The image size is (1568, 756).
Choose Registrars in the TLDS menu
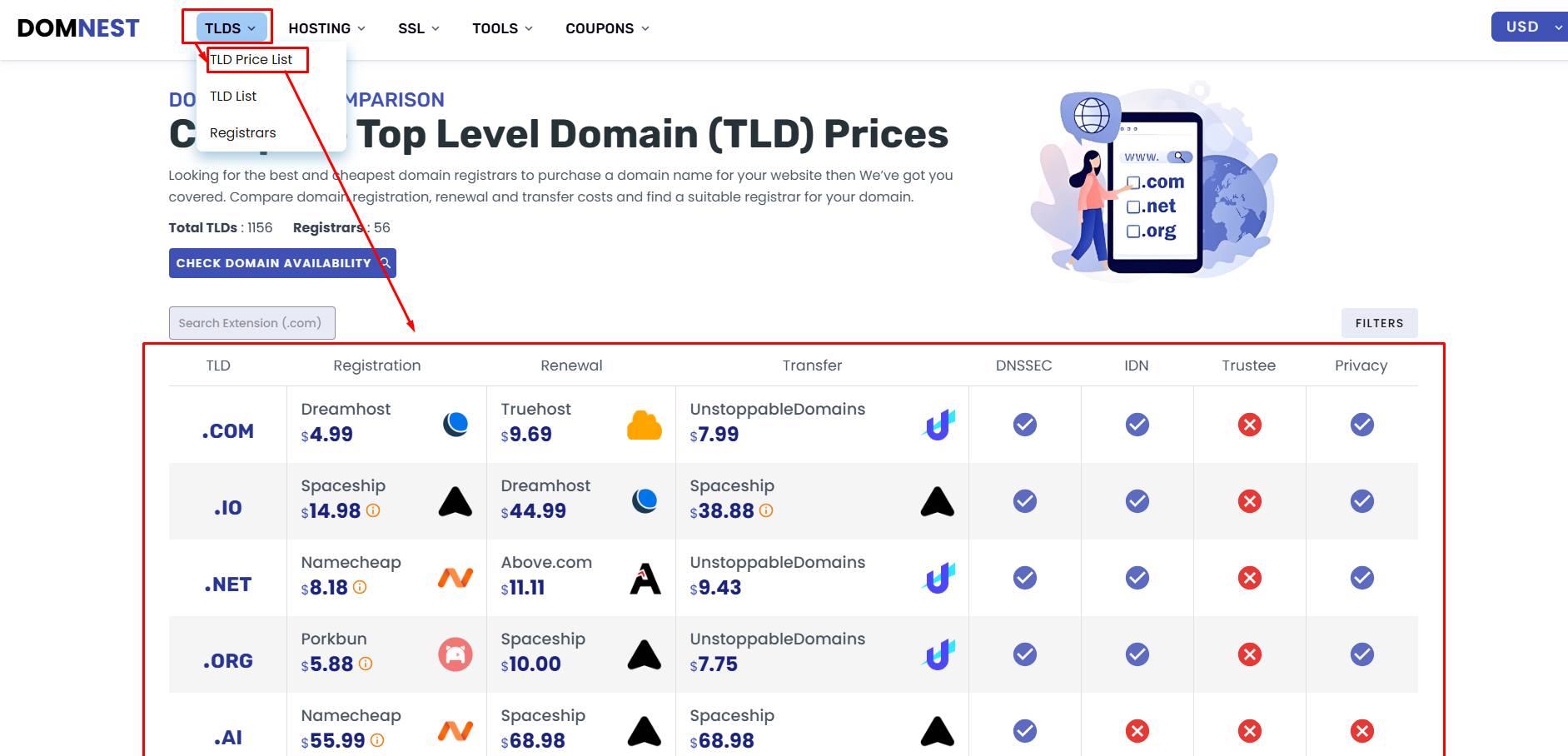point(242,132)
